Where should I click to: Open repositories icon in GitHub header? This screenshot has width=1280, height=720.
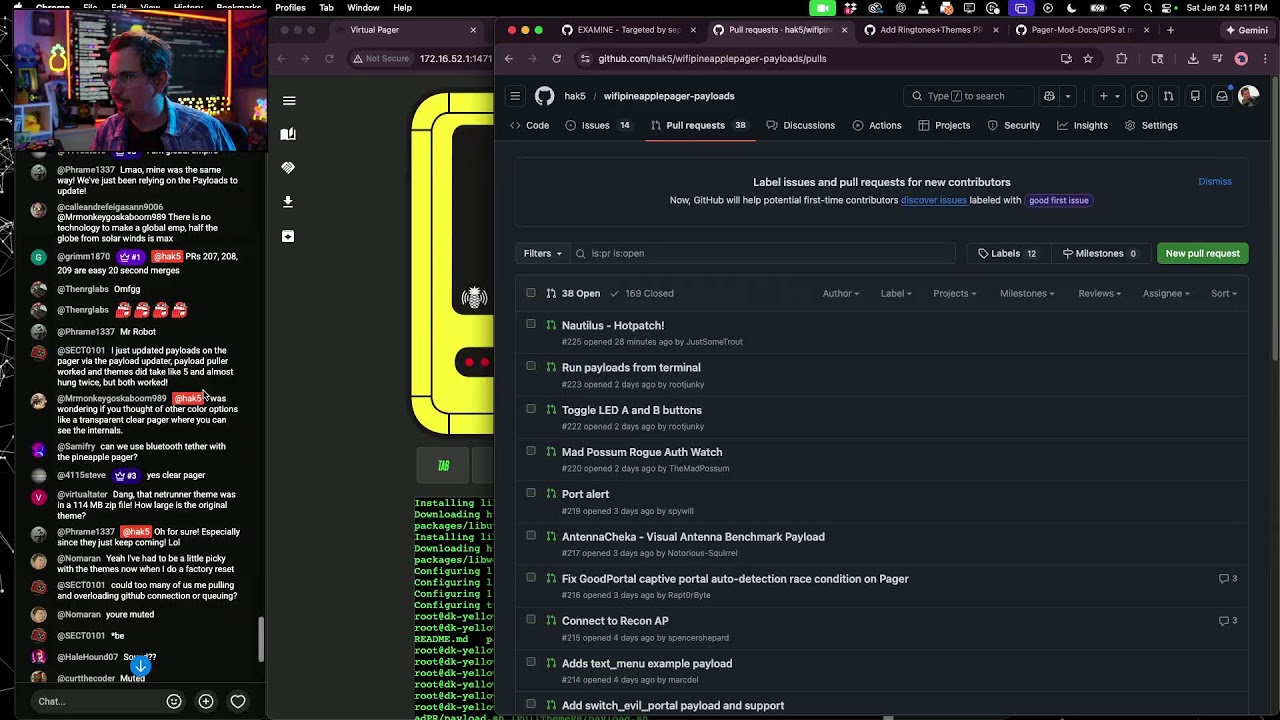(1195, 96)
